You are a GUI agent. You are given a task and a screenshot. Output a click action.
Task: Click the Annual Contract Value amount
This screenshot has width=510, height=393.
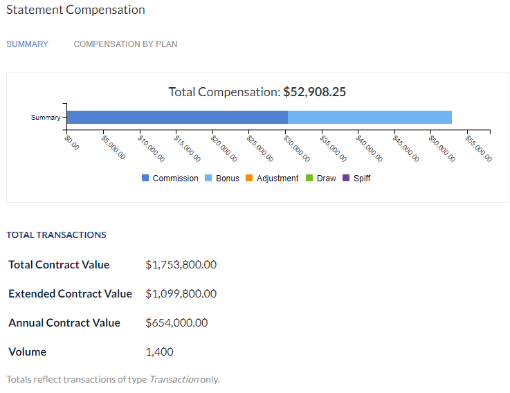click(177, 323)
